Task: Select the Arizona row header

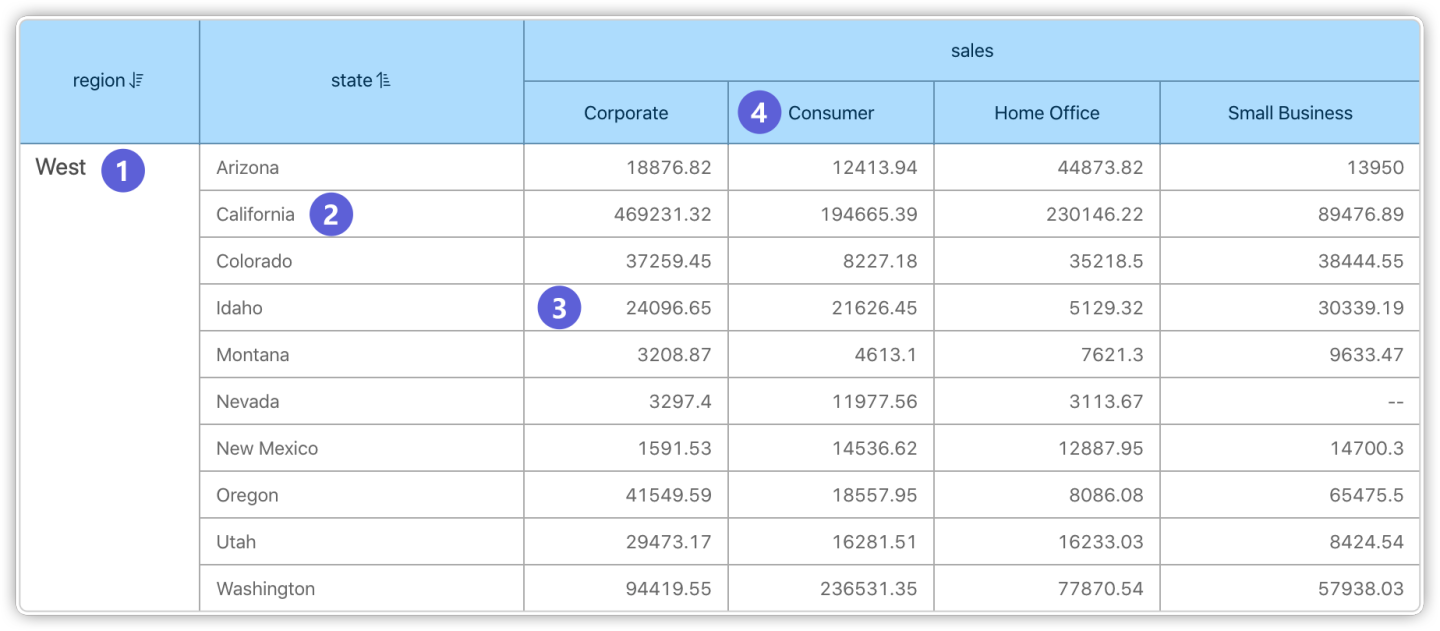Action: point(248,168)
